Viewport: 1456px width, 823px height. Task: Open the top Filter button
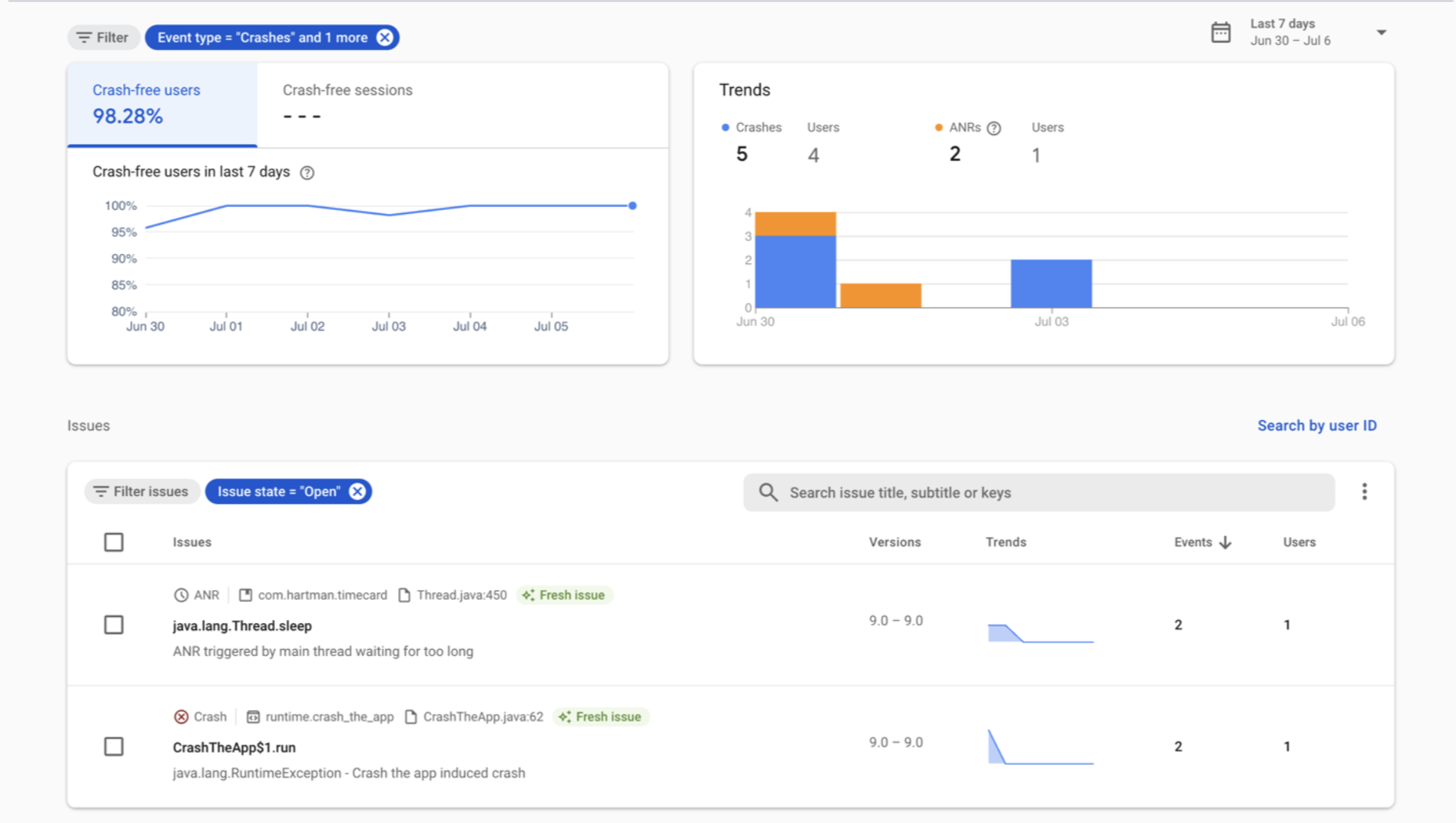(x=103, y=38)
